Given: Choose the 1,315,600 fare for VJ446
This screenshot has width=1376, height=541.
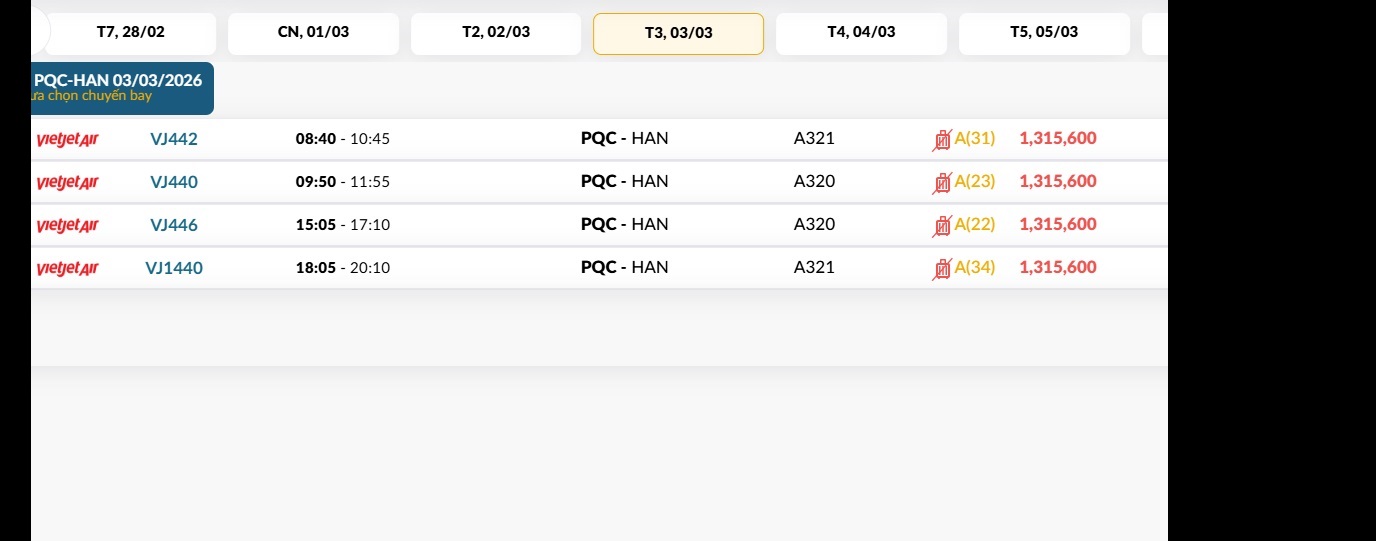Looking at the screenshot, I should pos(1058,224).
